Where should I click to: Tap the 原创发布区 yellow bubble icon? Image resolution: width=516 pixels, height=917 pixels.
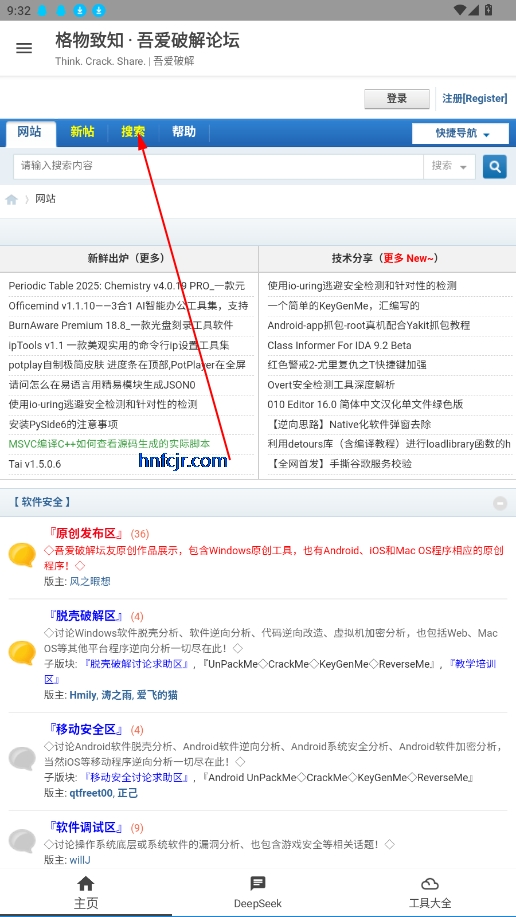tap(22, 554)
